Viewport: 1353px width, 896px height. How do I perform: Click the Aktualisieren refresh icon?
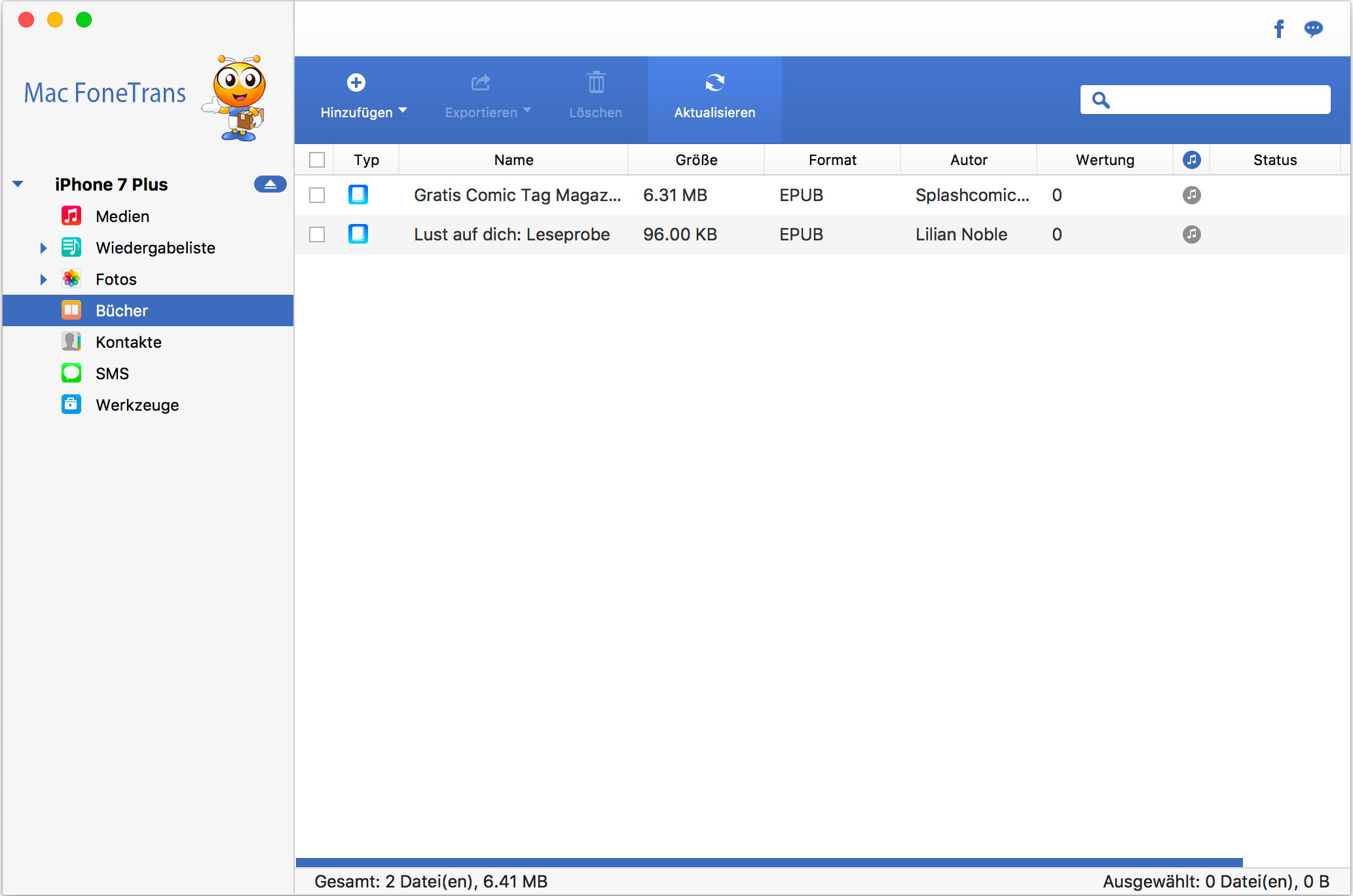(714, 83)
